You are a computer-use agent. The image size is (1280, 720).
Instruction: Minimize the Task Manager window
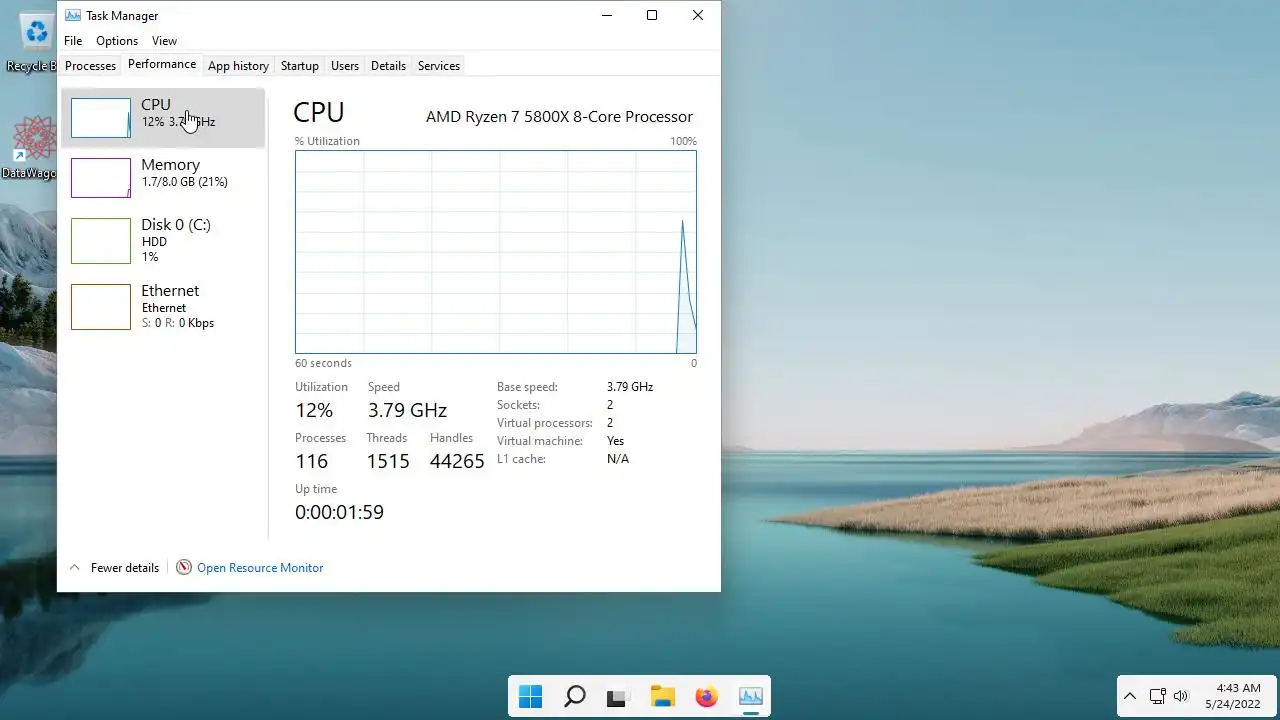click(x=606, y=15)
